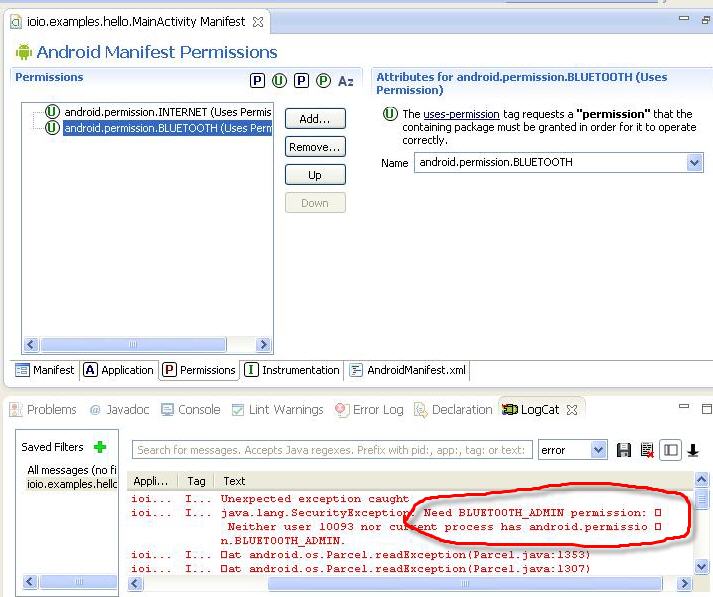713x597 pixels.
Task: Switch to the Permissions tab
Action: (199, 370)
